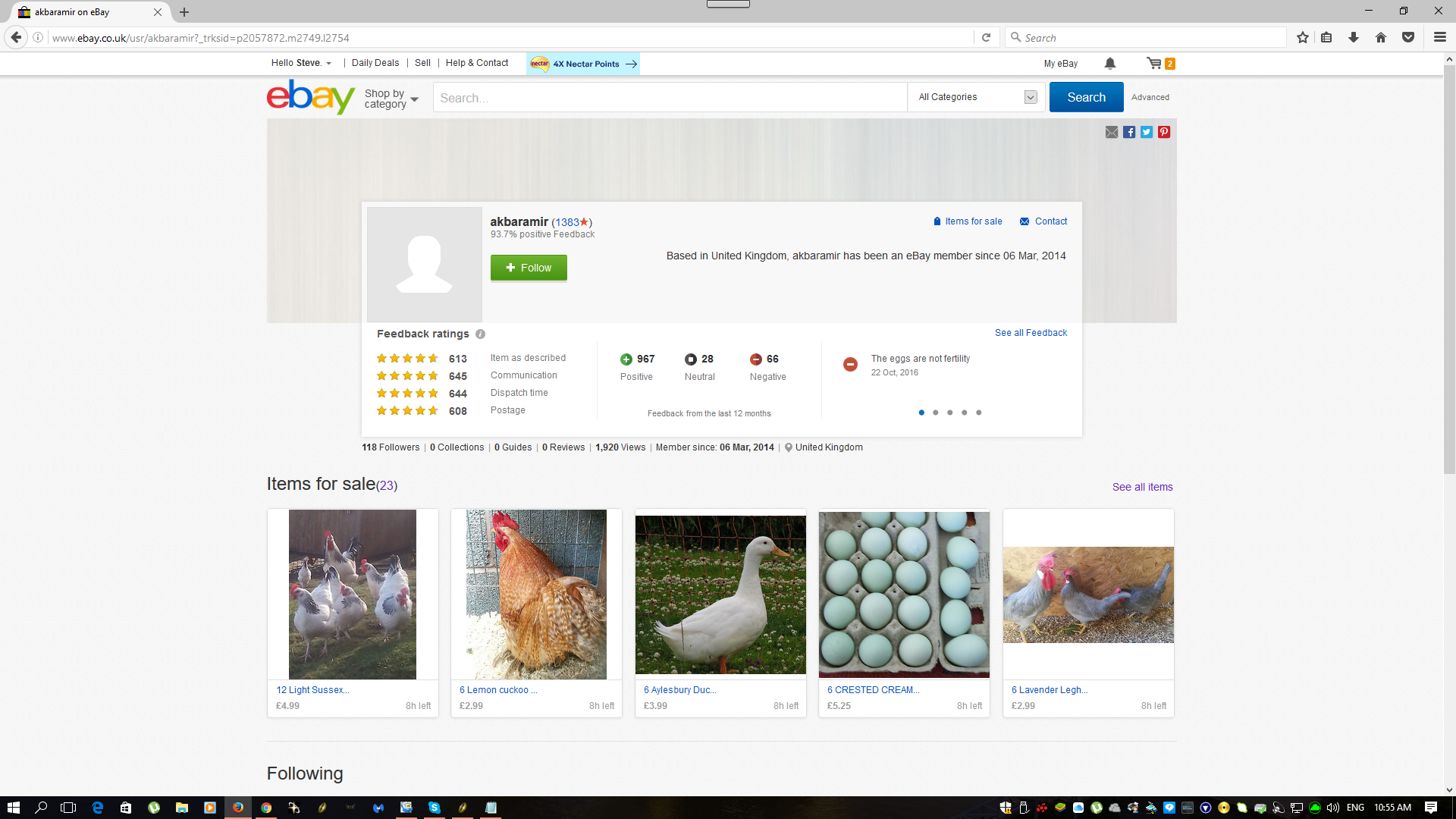1456x819 pixels.
Task: Open My eBay menu
Action: coord(1060,64)
